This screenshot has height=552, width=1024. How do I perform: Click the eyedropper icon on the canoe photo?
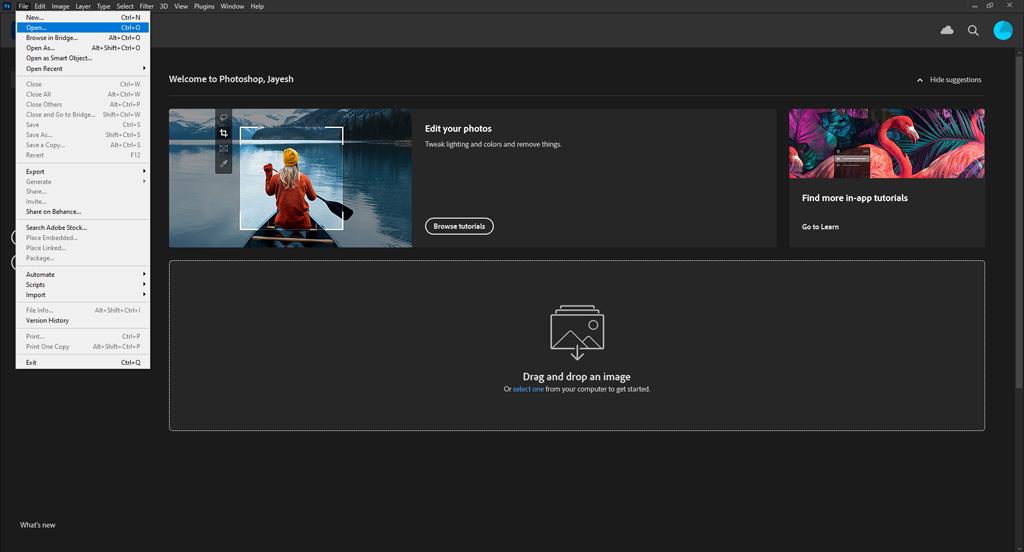[223, 163]
